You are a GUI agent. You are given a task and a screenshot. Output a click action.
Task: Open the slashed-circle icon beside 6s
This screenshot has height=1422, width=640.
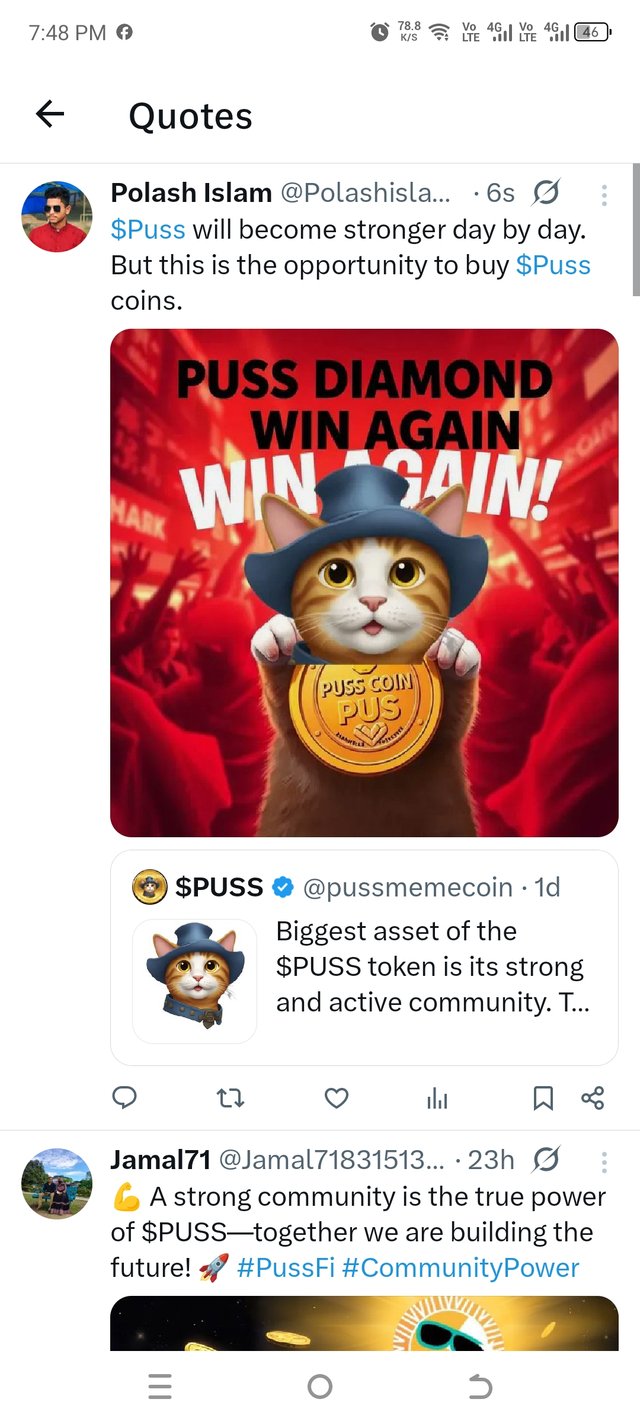click(546, 192)
